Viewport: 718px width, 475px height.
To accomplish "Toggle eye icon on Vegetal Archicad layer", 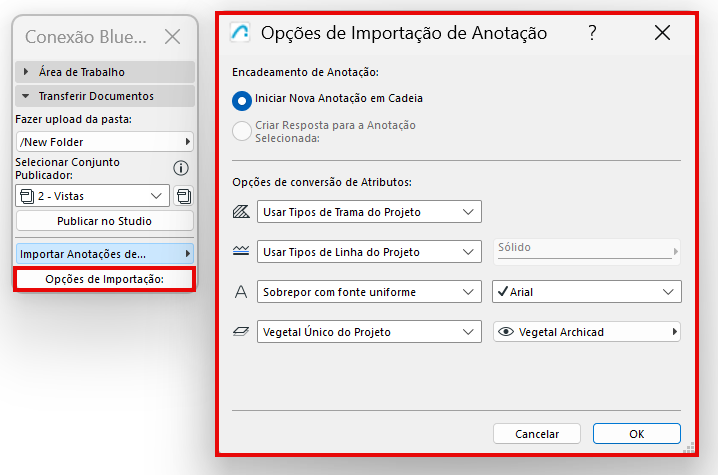I will coord(506,332).
